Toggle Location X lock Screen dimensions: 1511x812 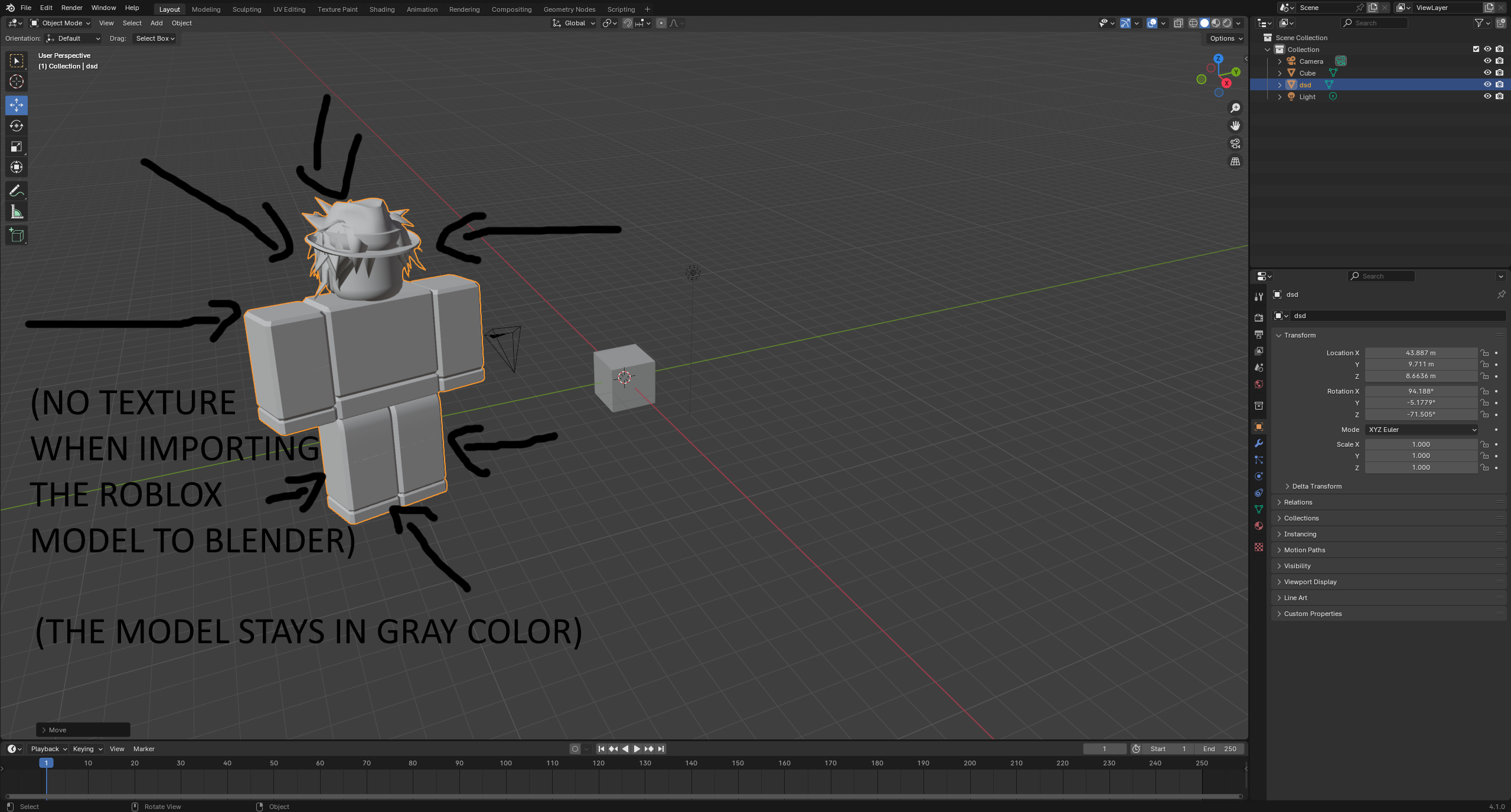pyautogui.click(x=1484, y=353)
